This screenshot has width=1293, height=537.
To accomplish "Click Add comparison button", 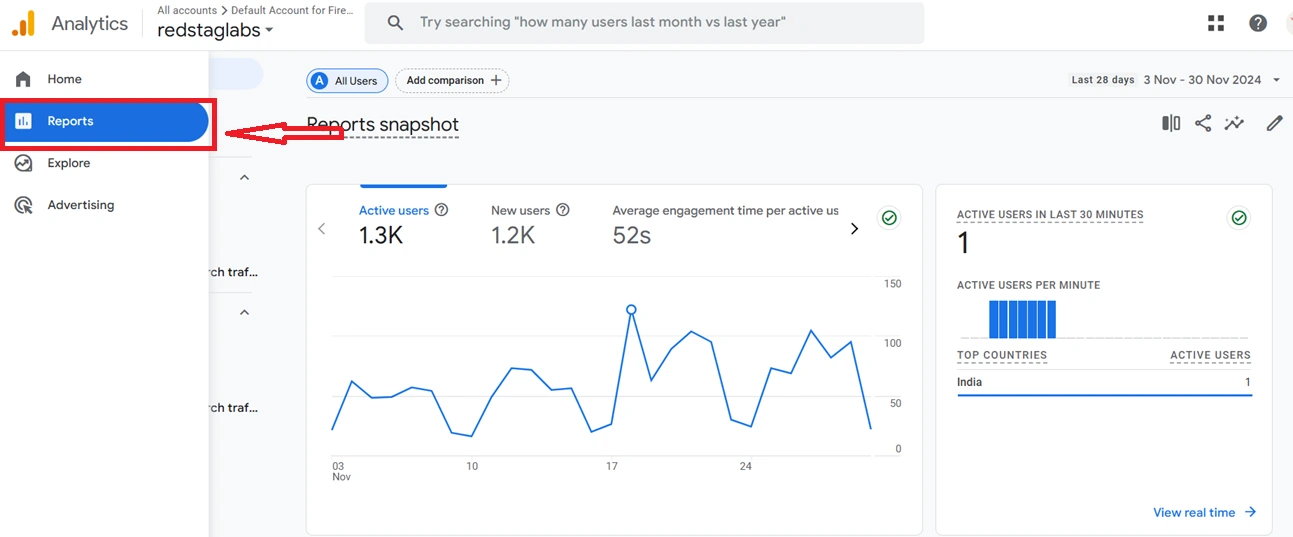I will (453, 81).
